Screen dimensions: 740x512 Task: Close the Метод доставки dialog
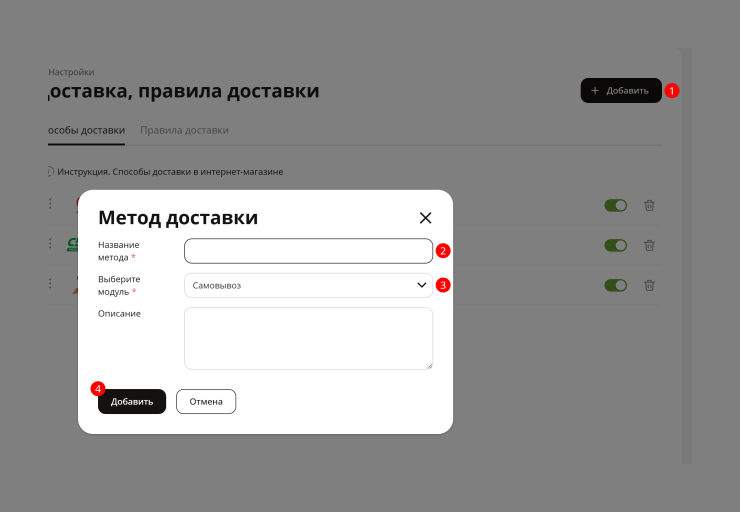(425, 218)
